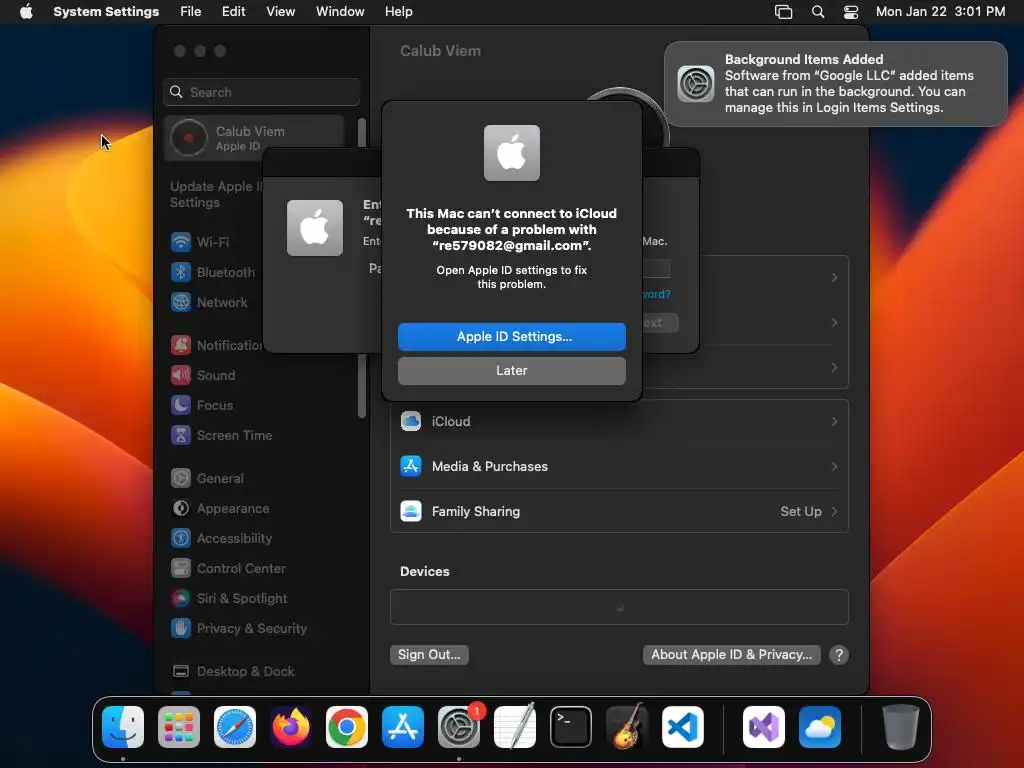Select Focus icon in sidebar
Screen dimensions: 1024x768
(x=181, y=406)
